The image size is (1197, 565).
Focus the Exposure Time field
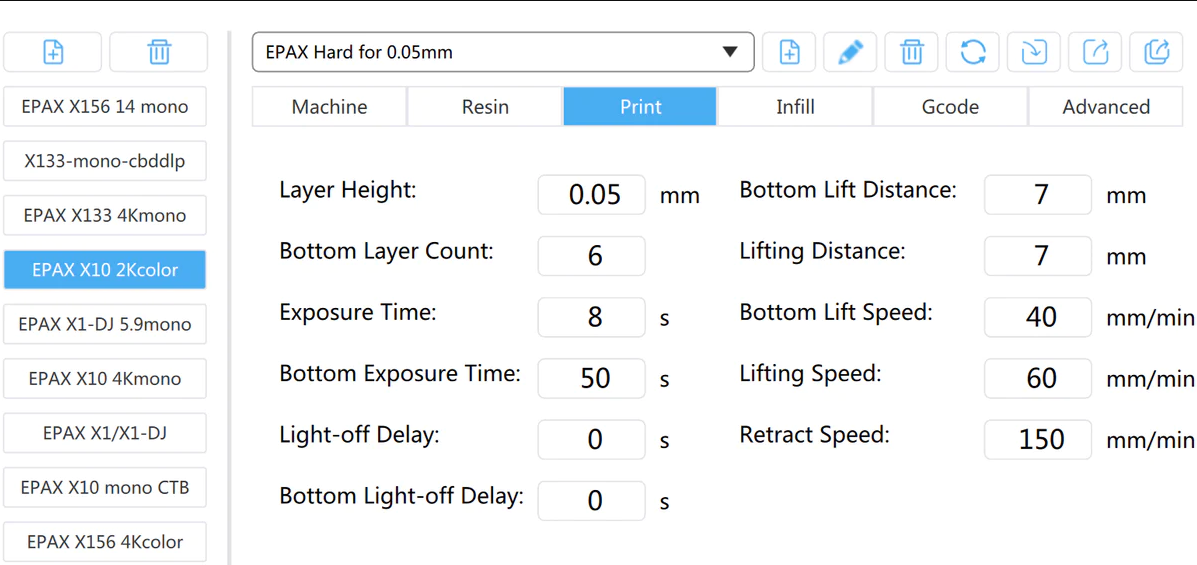click(592, 317)
